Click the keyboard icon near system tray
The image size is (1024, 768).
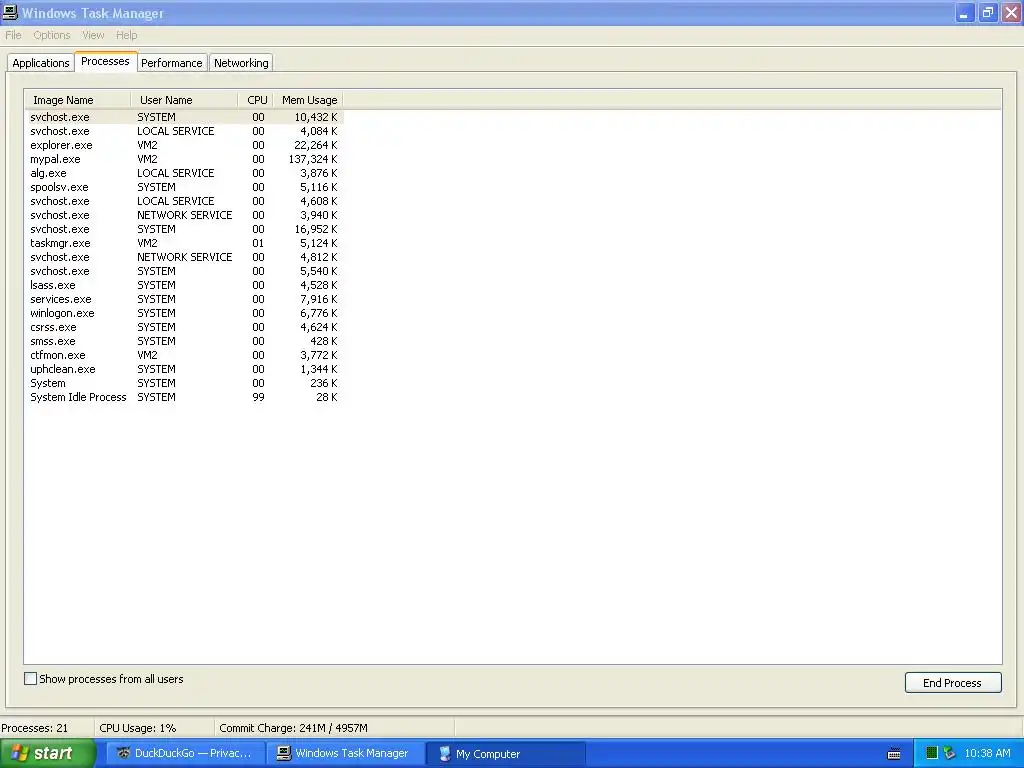(x=894, y=754)
